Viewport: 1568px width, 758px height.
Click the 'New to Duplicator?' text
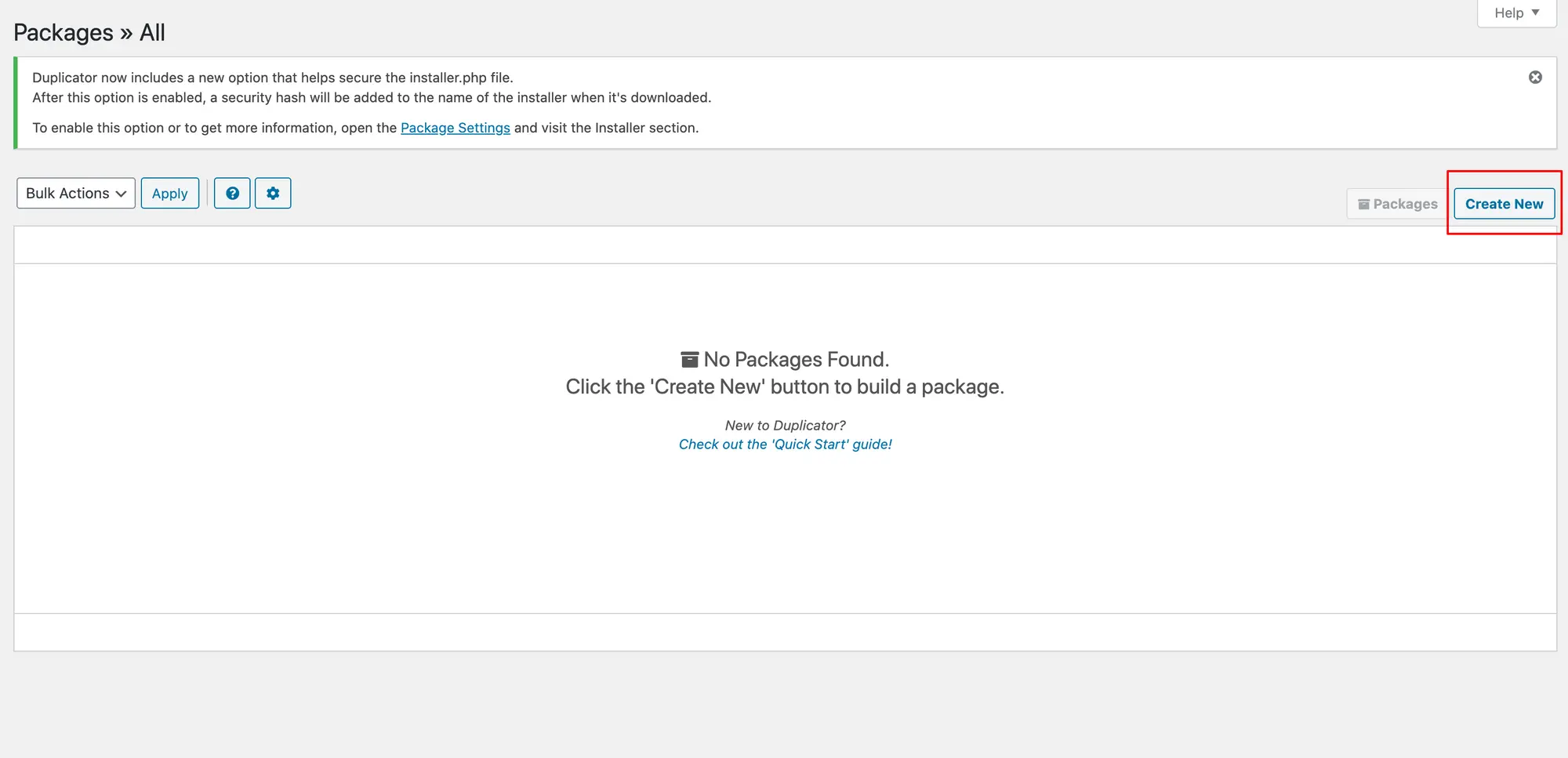point(786,426)
